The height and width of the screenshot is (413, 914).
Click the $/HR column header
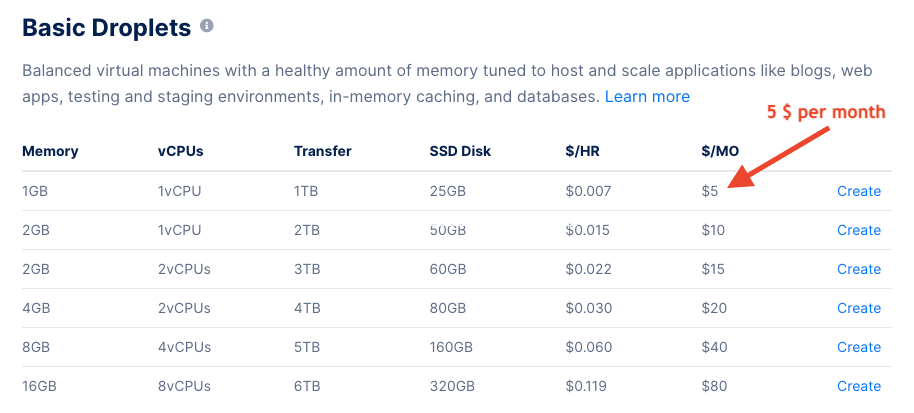(x=582, y=151)
